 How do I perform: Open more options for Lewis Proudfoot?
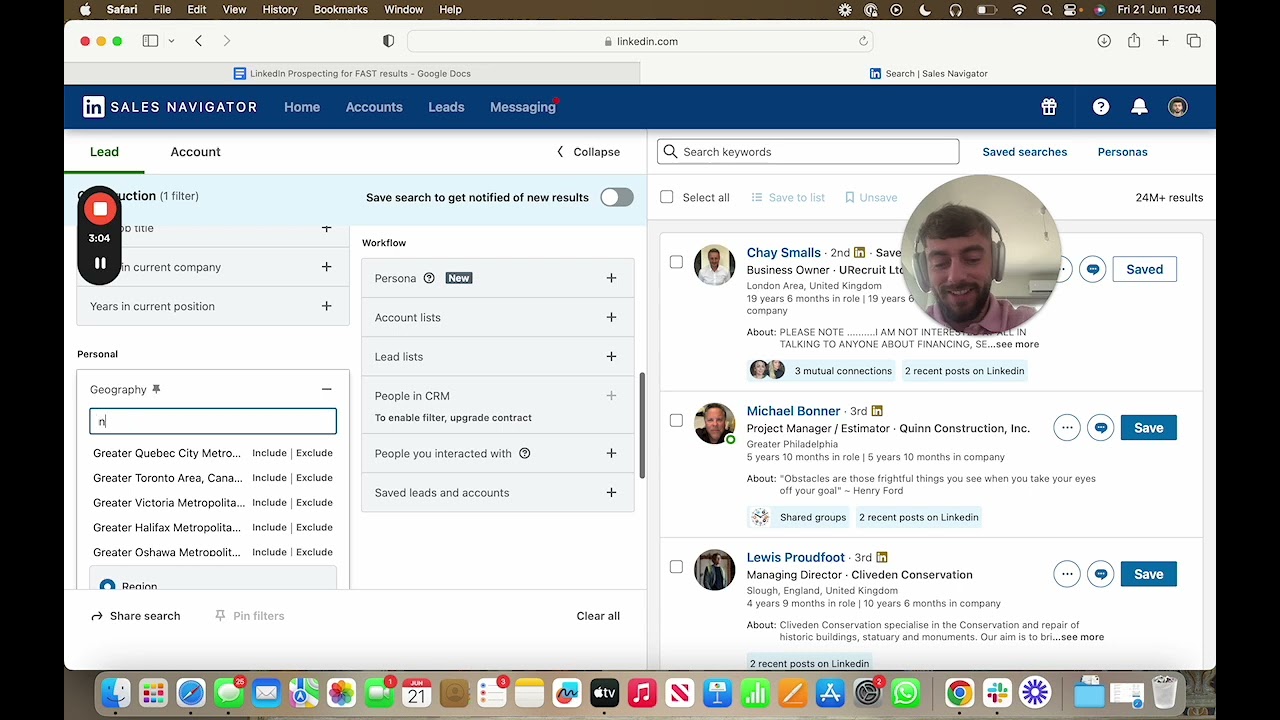1067,574
